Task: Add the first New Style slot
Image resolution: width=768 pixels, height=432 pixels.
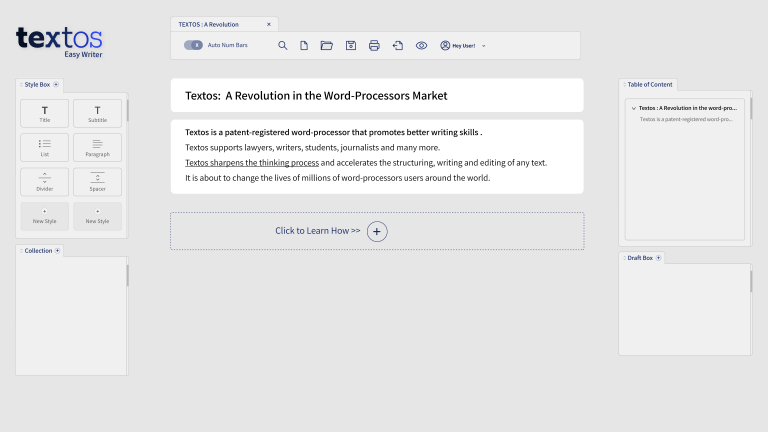Action: click(x=45, y=216)
